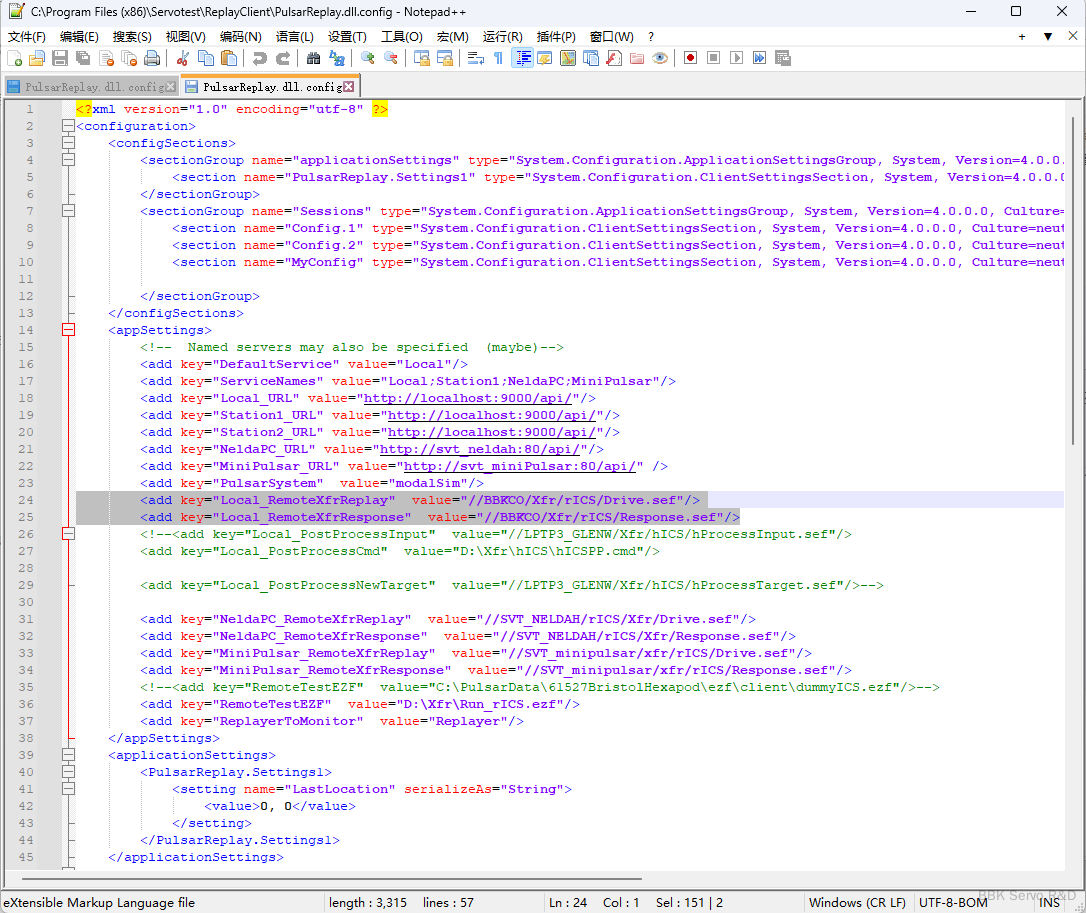Viewport: 1086px width, 913px height.
Task: Collapse the appSettings fold marker on line 14
Action: point(68,330)
